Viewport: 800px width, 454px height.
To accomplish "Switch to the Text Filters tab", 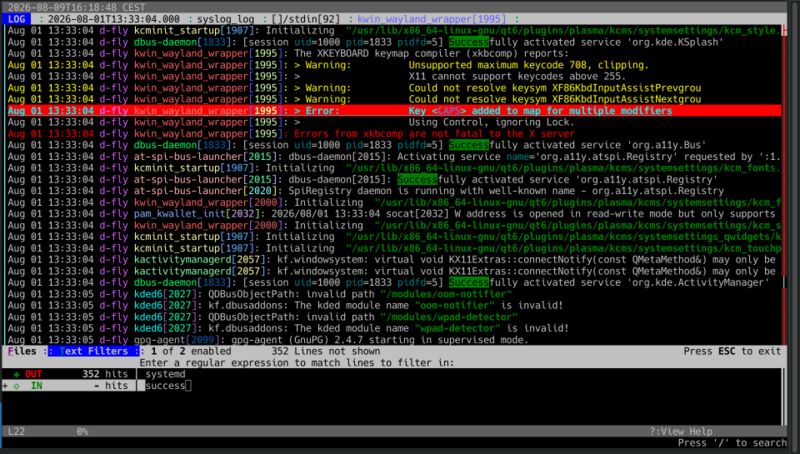I will point(93,351).
